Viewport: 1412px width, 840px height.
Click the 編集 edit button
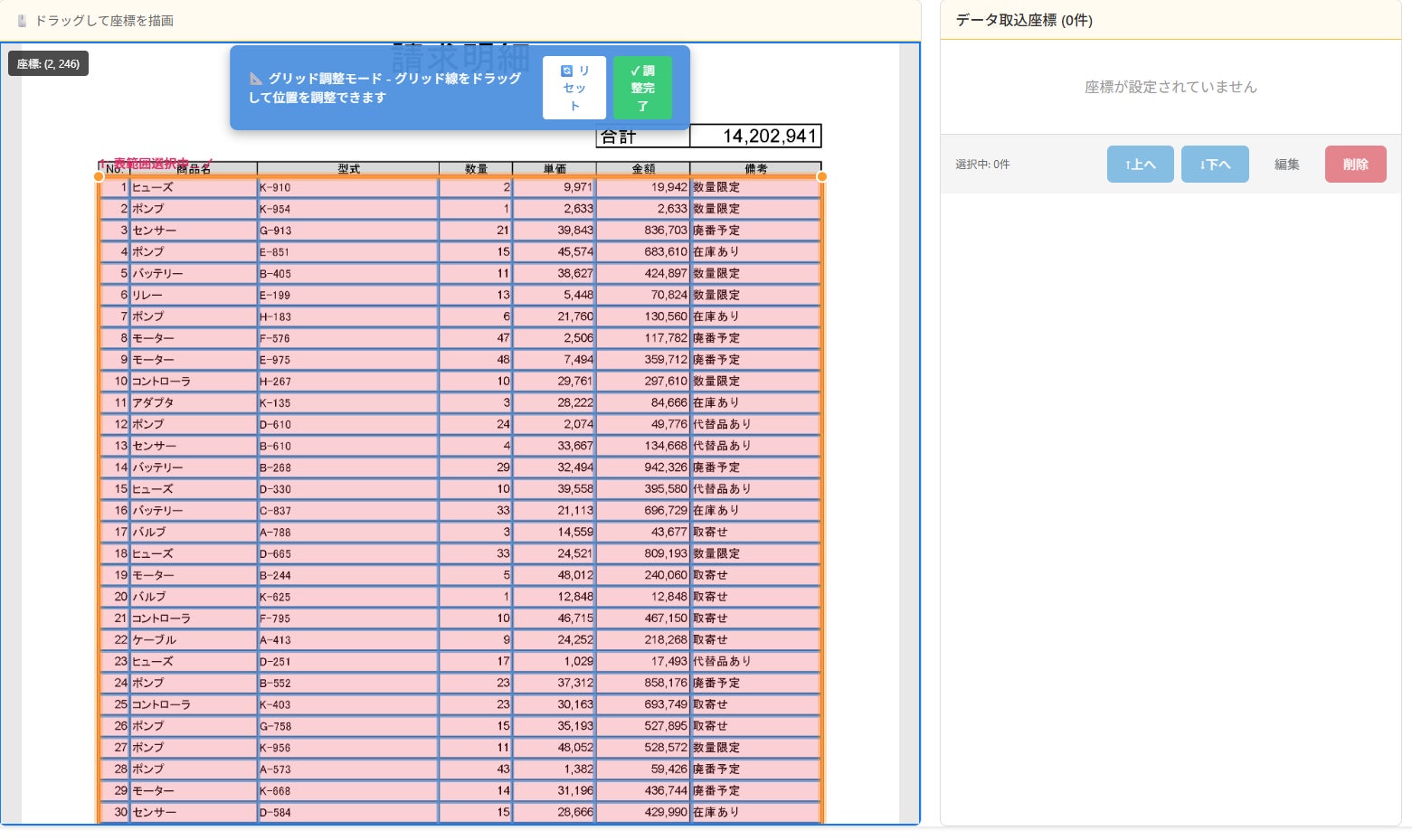pos(1286,165)
